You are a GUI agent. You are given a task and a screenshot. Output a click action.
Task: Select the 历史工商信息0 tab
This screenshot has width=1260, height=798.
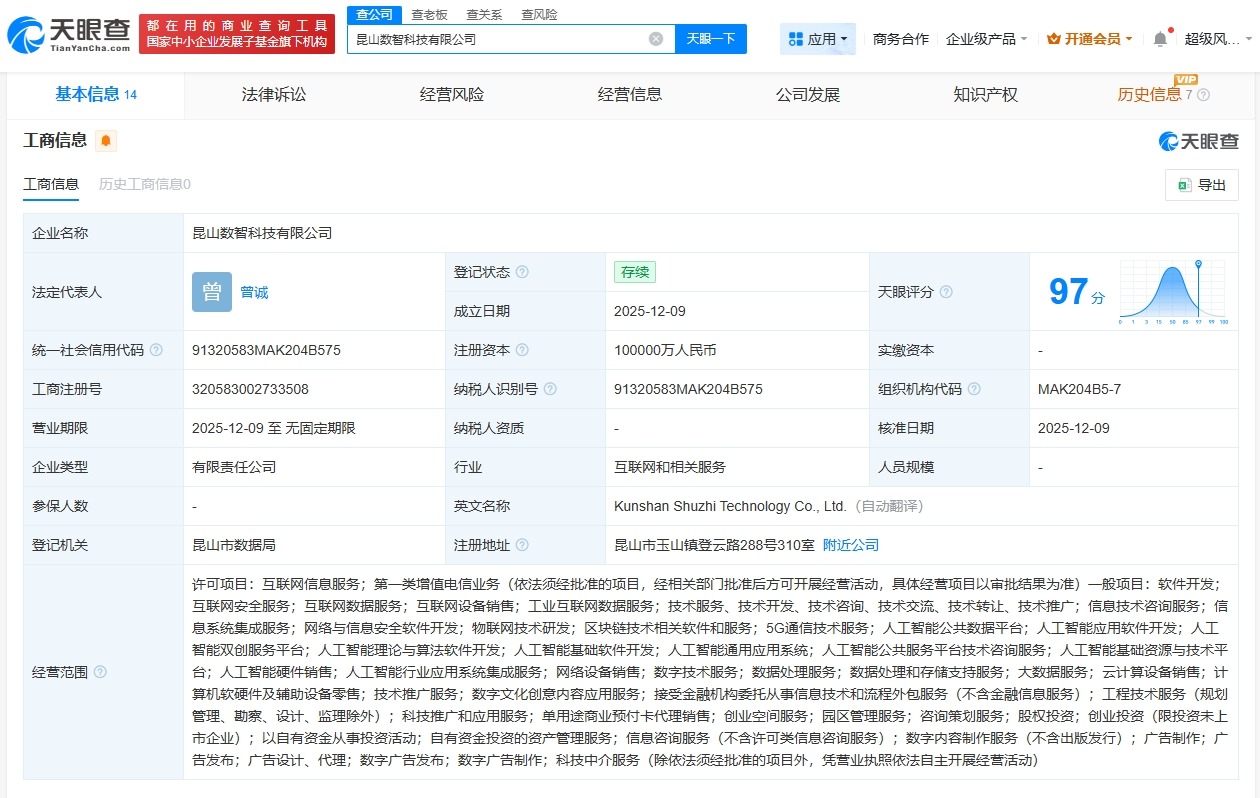[144, 184]
